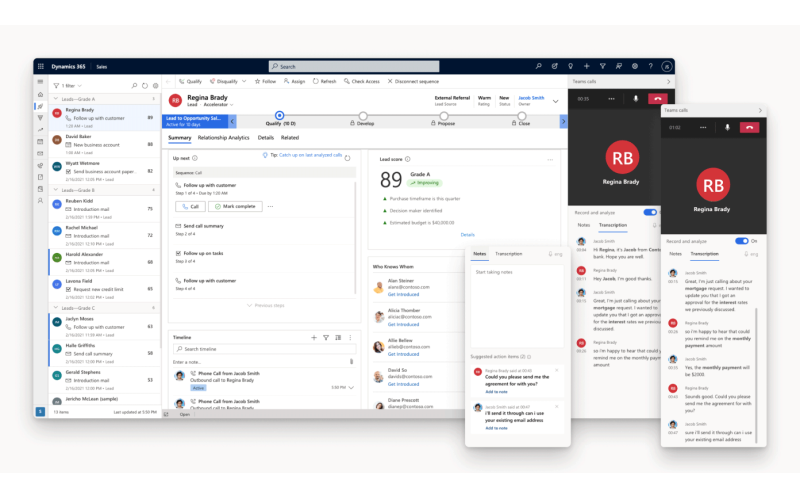Screen dimensions: 800x500
Task: Click the Home icon in the left sidebar
Action: click(40, 94)
